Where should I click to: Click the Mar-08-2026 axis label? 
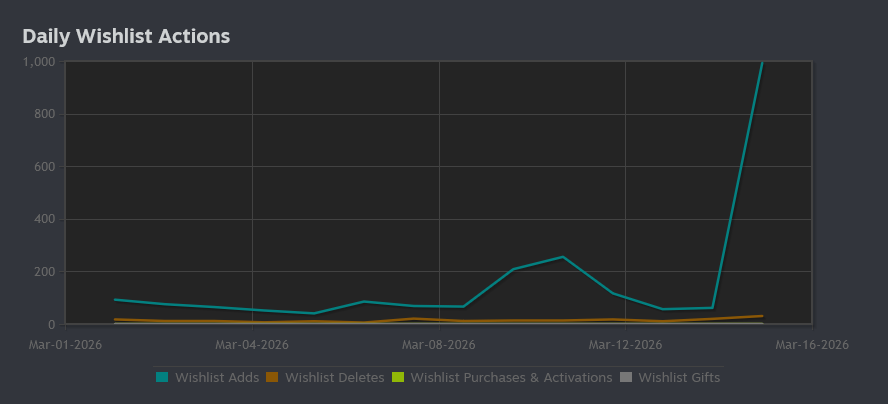[x=439, y=345]
